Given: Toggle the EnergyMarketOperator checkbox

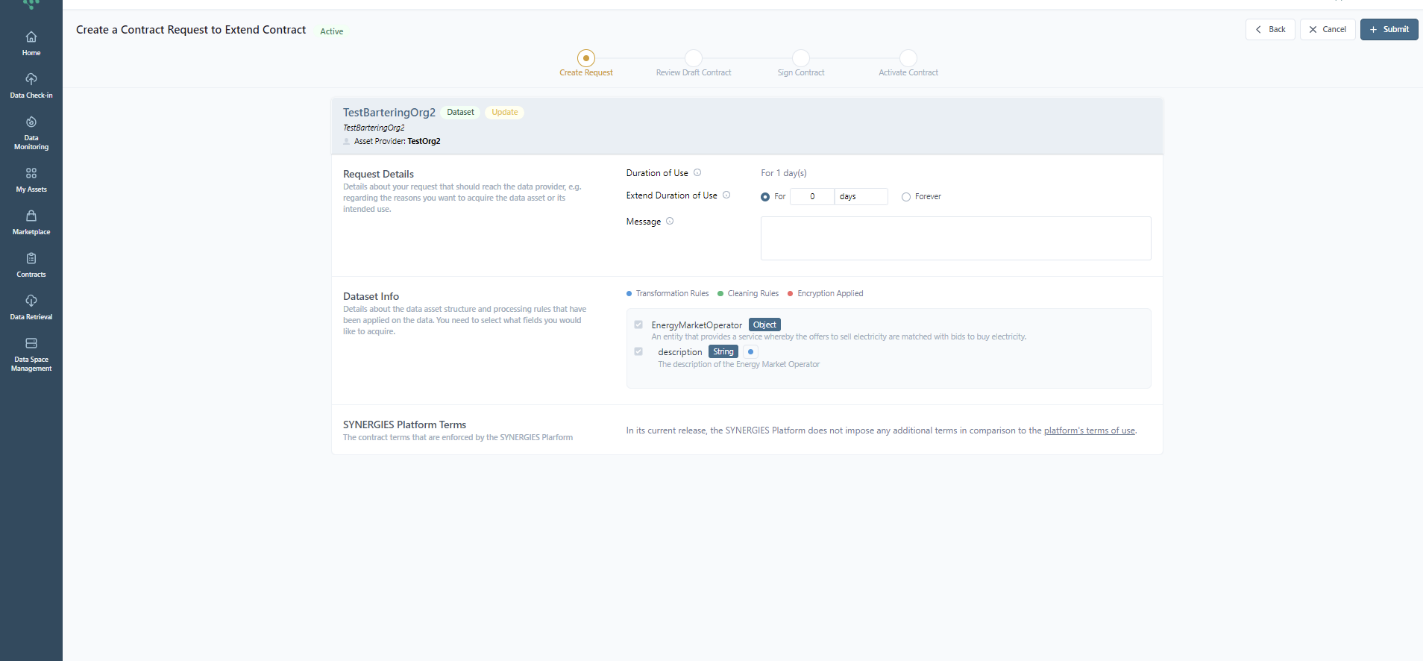Looking at the screenshot, I should [x=639, y=325].
